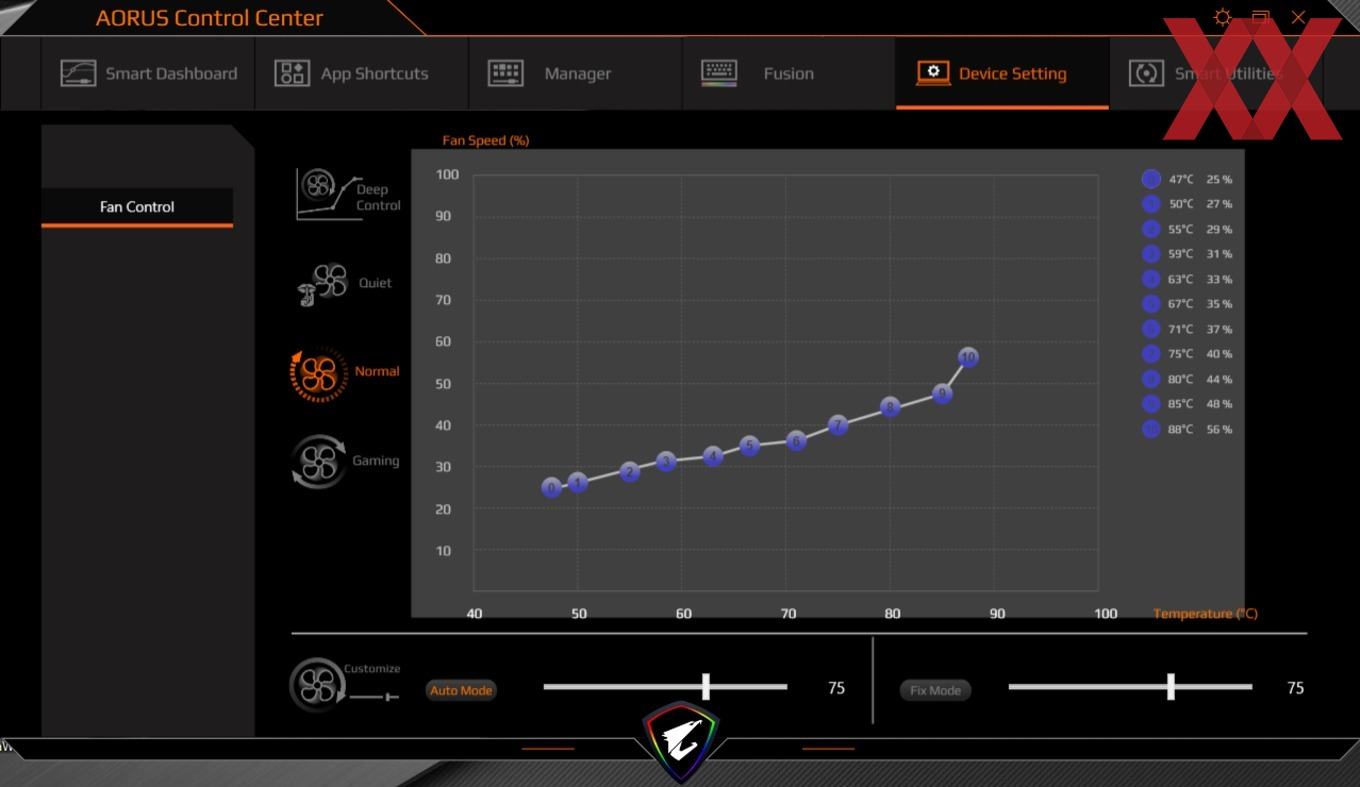Switch to Gaming fan mode icon

(318, 461)
